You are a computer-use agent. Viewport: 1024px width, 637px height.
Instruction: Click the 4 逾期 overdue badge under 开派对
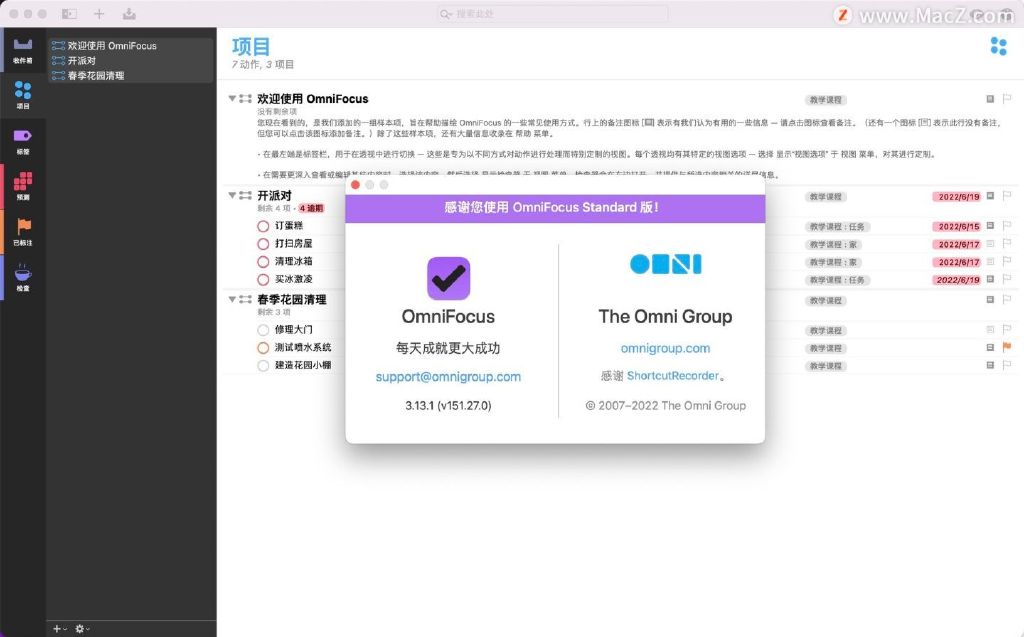pos(311,208)
